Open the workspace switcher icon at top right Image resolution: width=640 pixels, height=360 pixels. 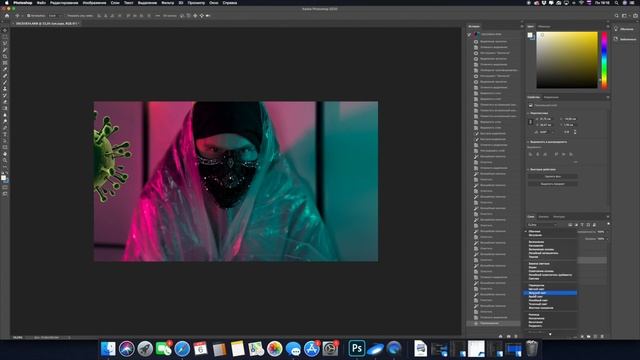coord(624,16)
